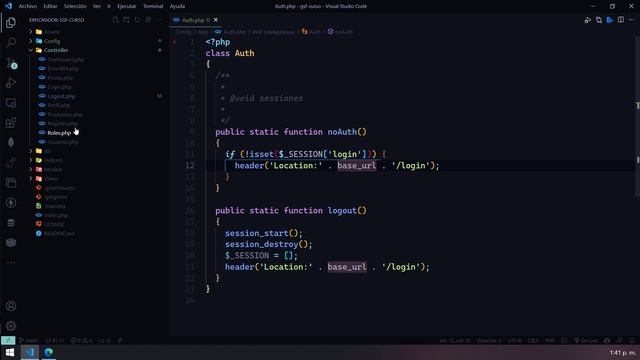This screenshot has width=640, height=360.
Task: Open the Remote Explorer view
Action: [11, 103]
